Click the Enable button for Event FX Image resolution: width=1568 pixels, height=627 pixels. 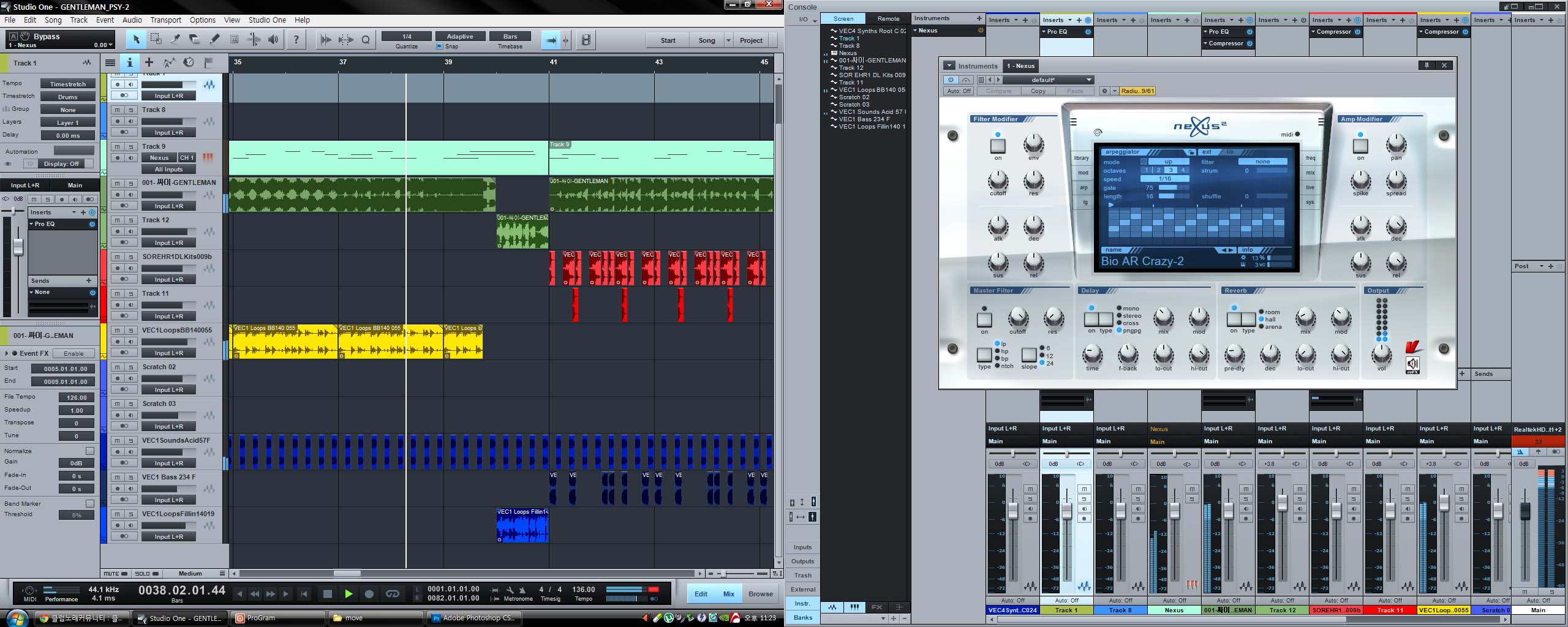point(73,353)
